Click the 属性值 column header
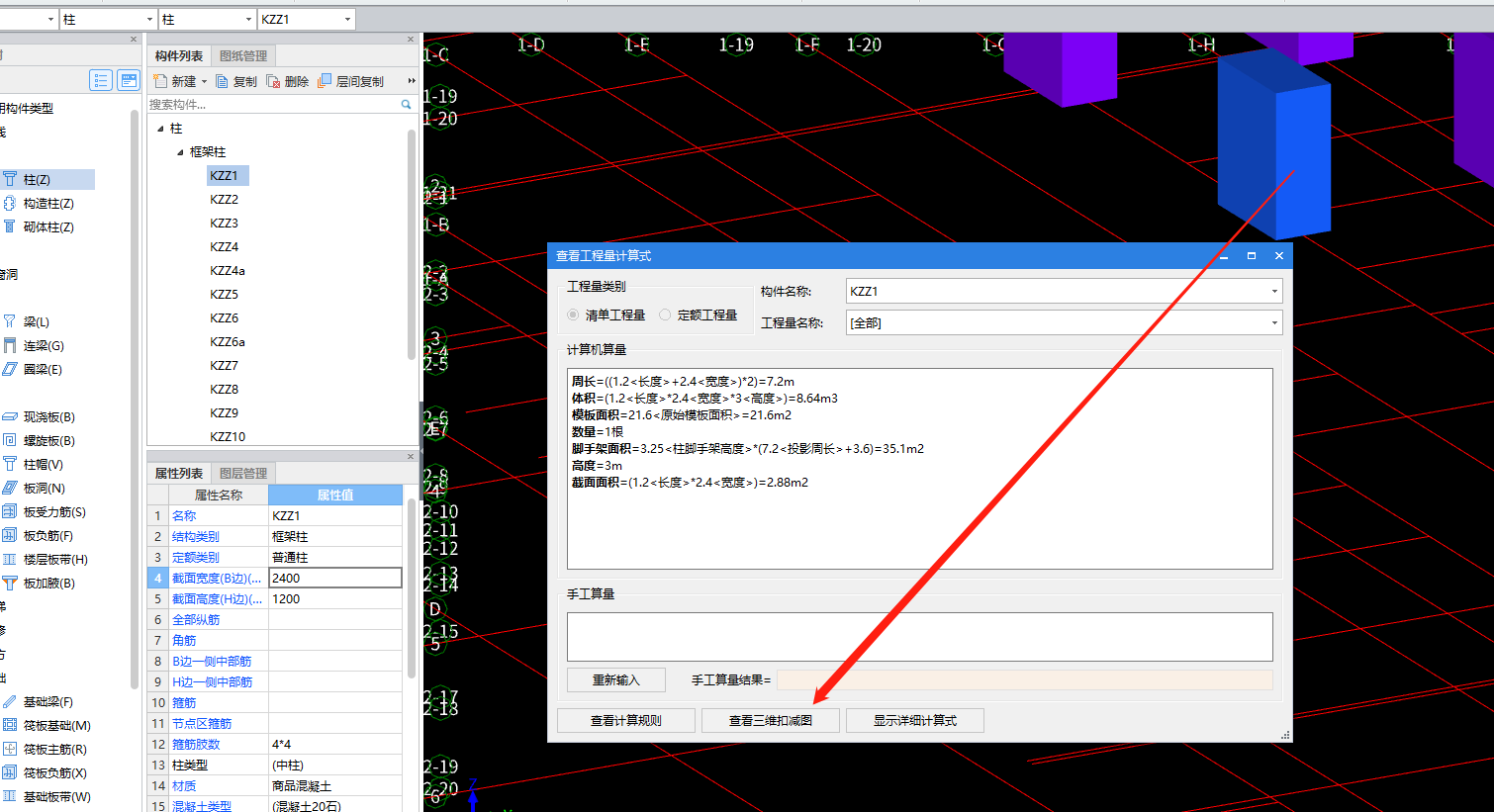This screenshot has height=812, width=1494. pyautogui.click(x=335, y=495)
